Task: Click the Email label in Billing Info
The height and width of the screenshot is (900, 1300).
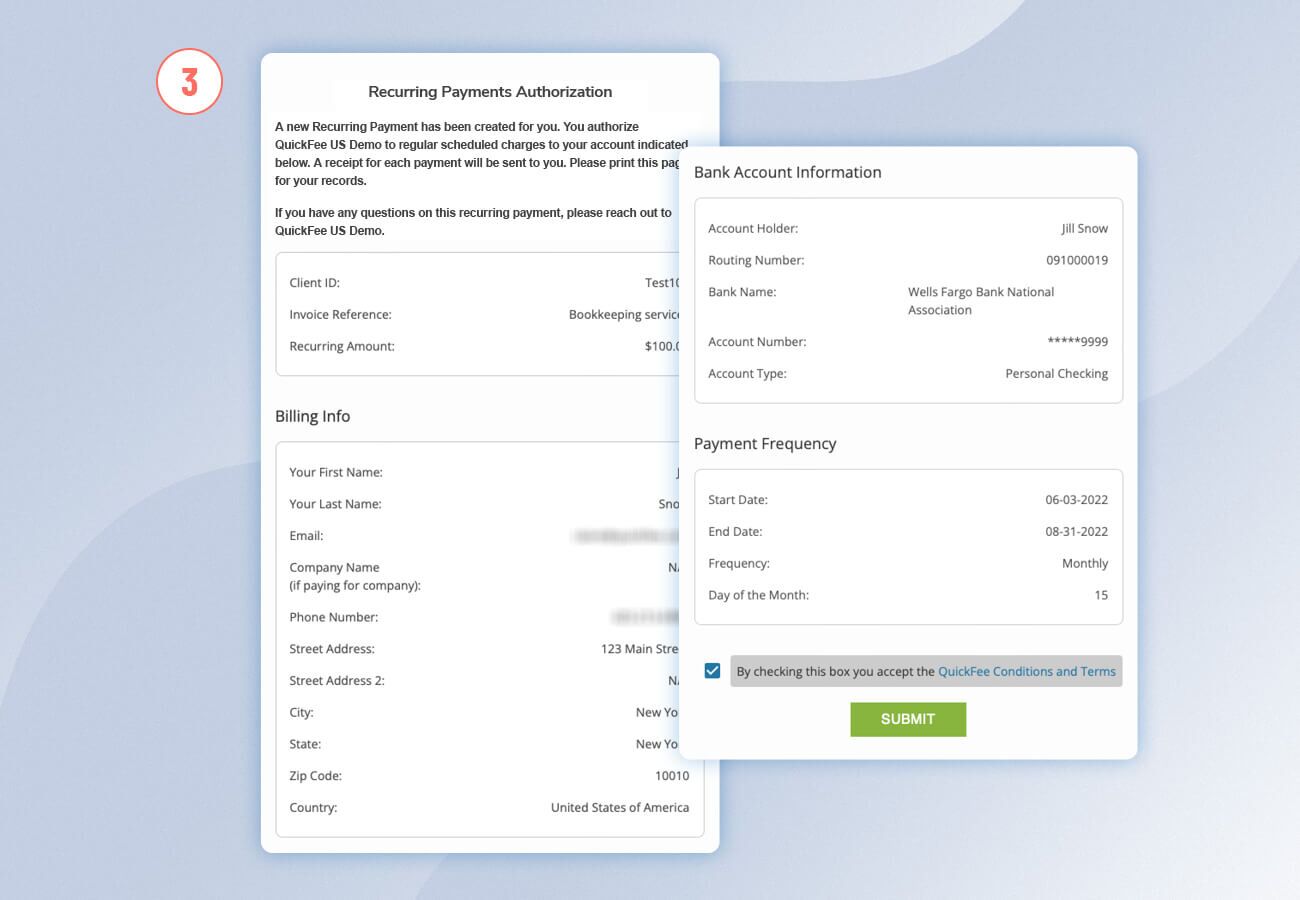Action: click(306, 536)
